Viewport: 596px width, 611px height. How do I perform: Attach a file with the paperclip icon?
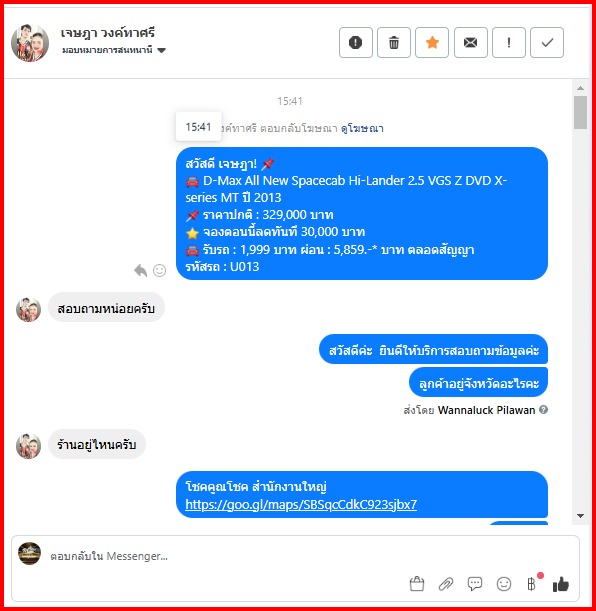446,584
